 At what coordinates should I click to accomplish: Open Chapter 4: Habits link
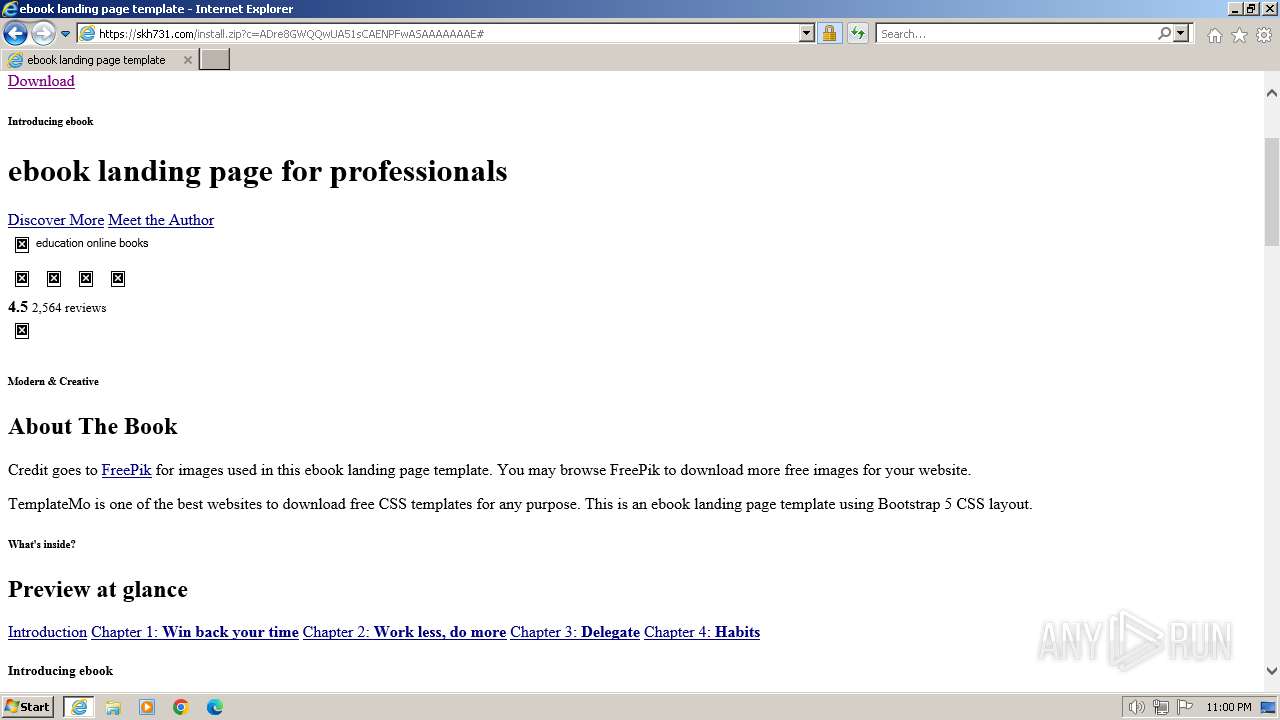[x=702, y=632]
